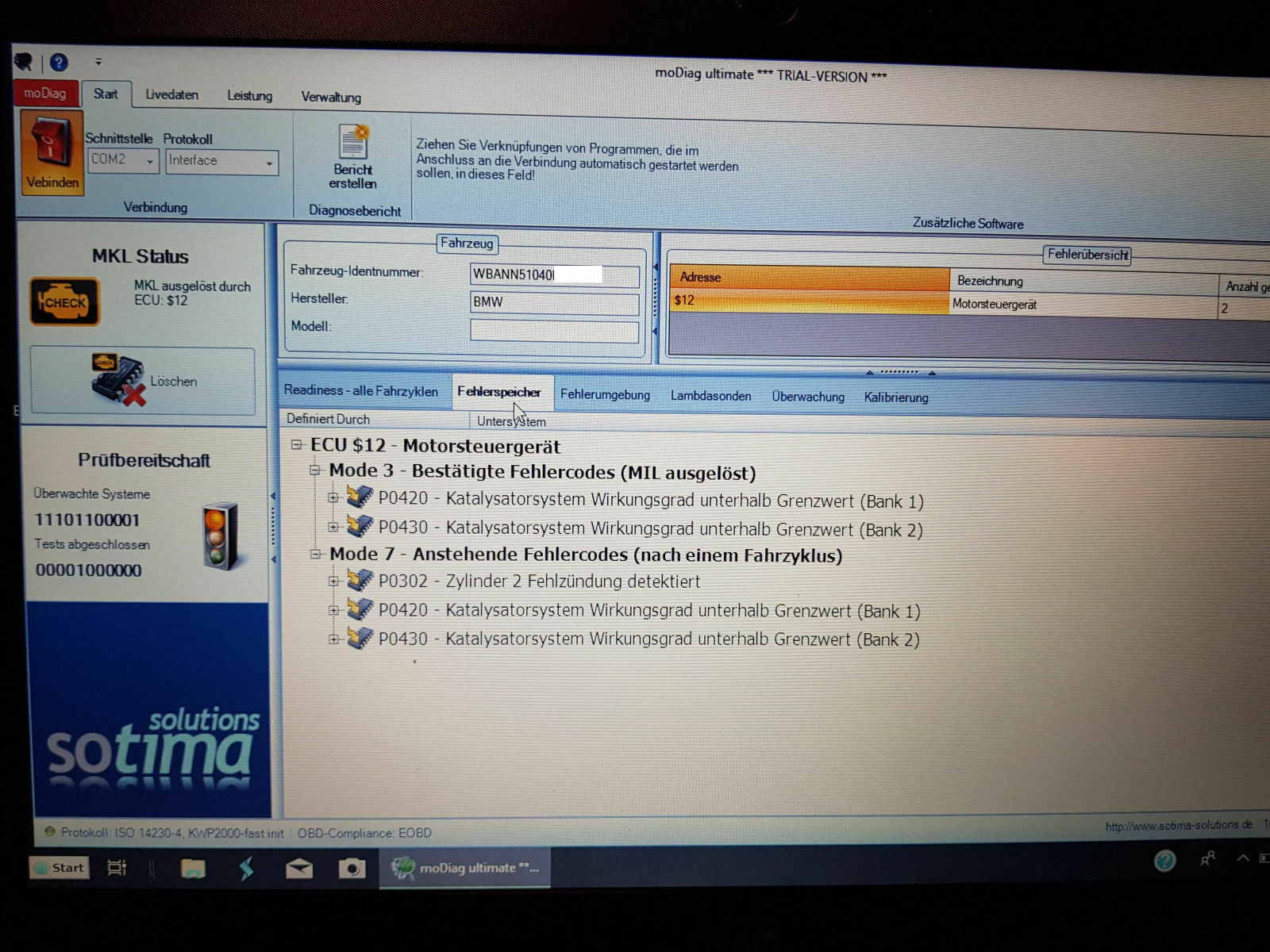This screenshot has height=952, width=1270.
Task: Open the Readiness - alle Fahrzyklen tab
Action: (x=361, y=390)
